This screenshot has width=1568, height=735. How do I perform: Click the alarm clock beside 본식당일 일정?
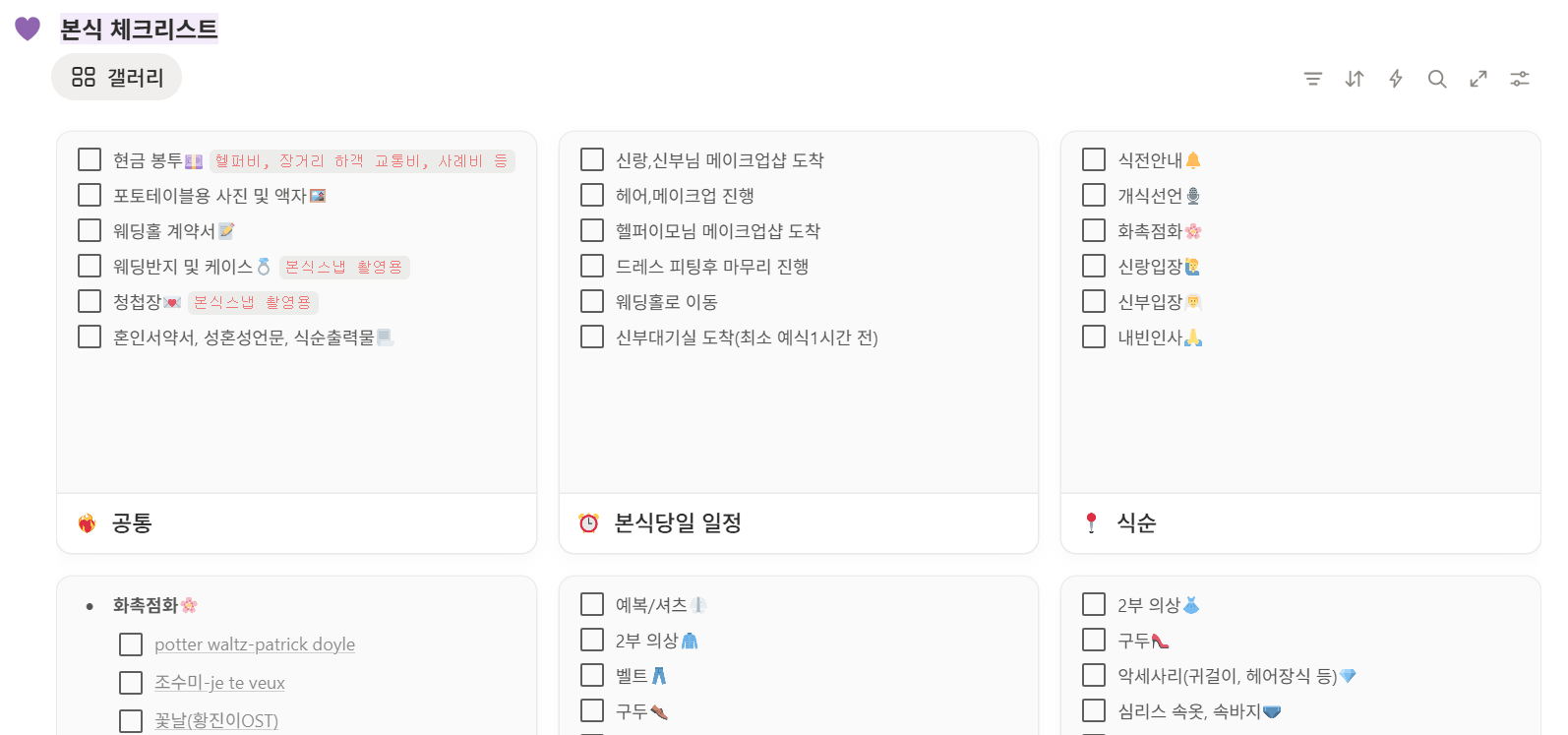[591, 524]
